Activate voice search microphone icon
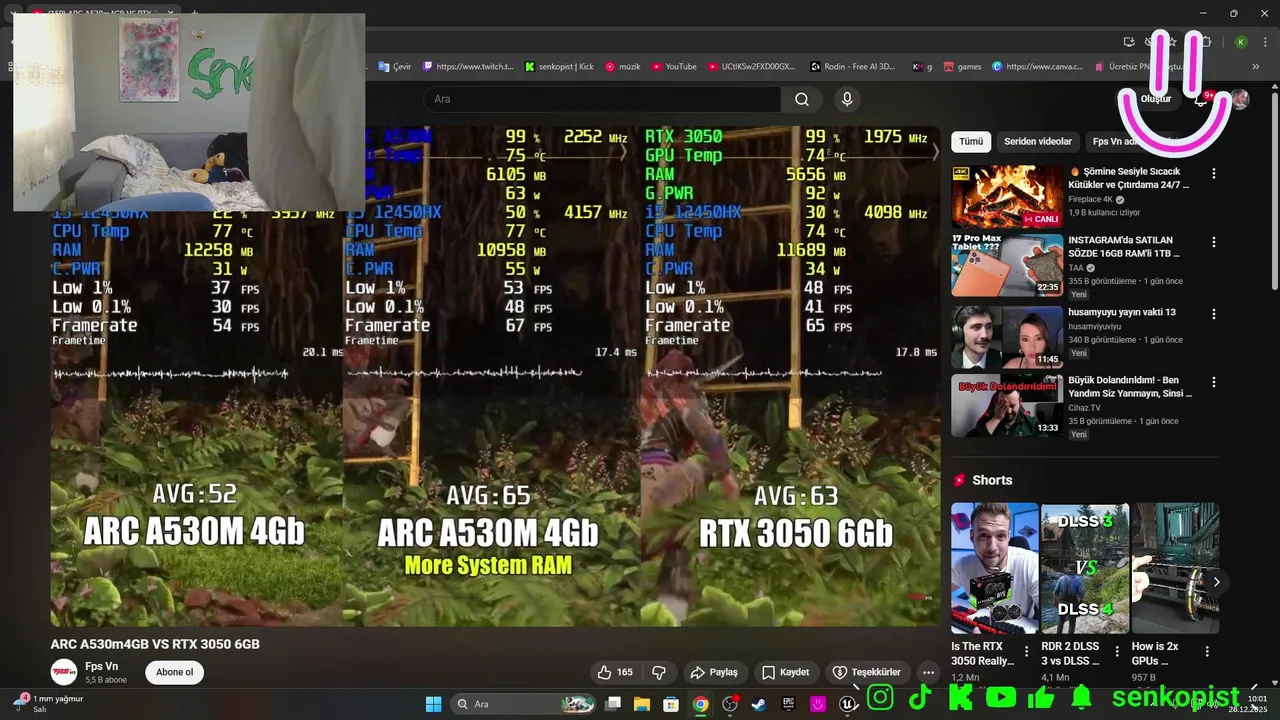1280x720 pixels. (847, 99)
